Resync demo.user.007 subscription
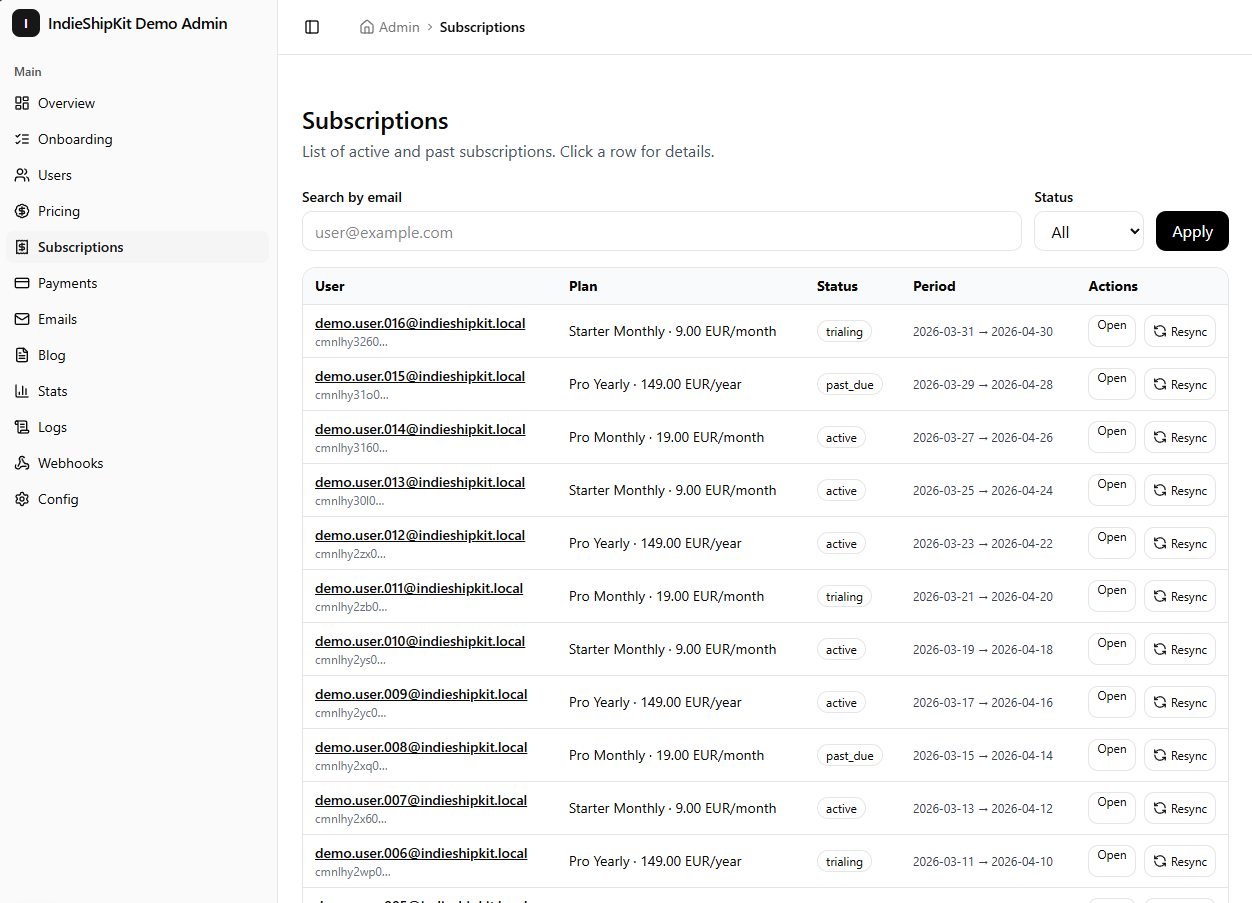This screenshot has width=1252, height=903. click(1180, 808)
